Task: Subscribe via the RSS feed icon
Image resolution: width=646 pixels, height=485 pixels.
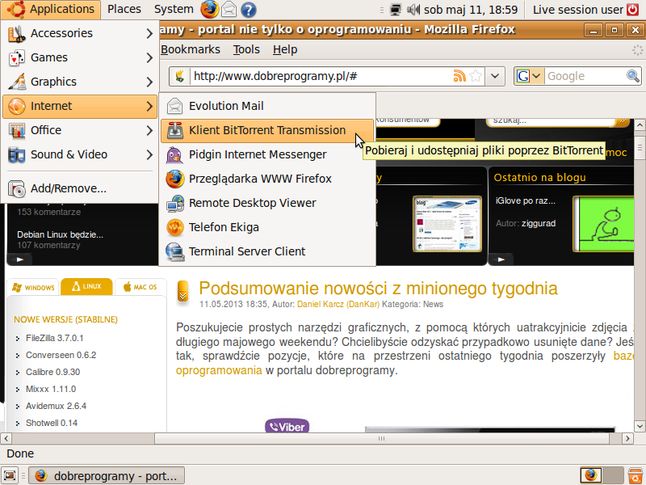Action: tap(459, 76)
